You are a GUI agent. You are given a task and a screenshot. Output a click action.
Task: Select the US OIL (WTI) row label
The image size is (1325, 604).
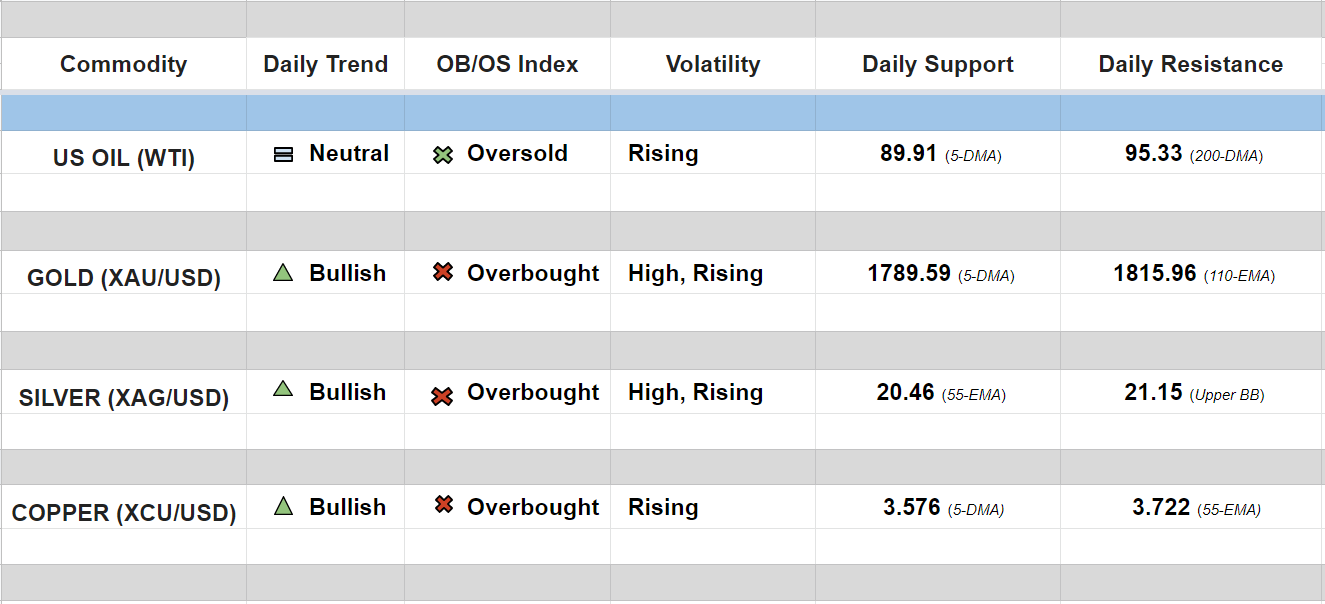[x=124, y=158]
